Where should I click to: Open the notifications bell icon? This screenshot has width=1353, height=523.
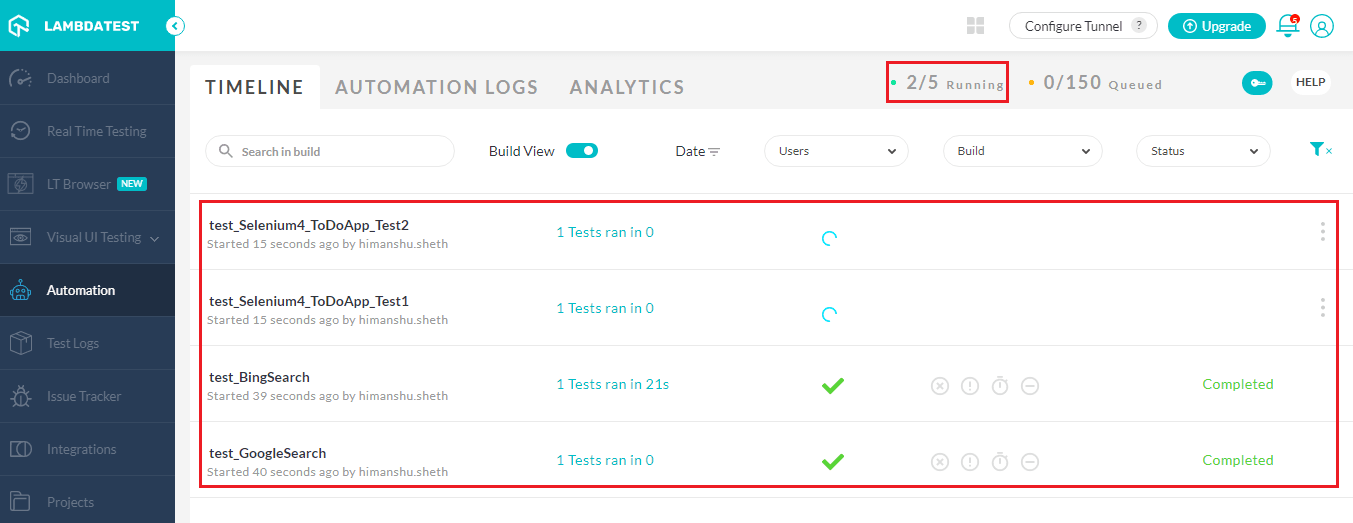pyautogui.click(x=1288, y=26)
